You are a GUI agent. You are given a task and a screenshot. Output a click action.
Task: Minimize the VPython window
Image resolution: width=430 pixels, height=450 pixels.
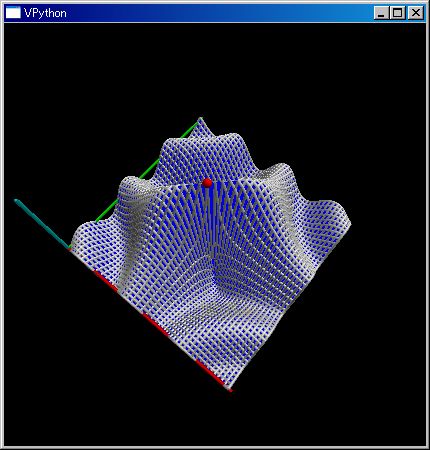click(x=381, y=13)
